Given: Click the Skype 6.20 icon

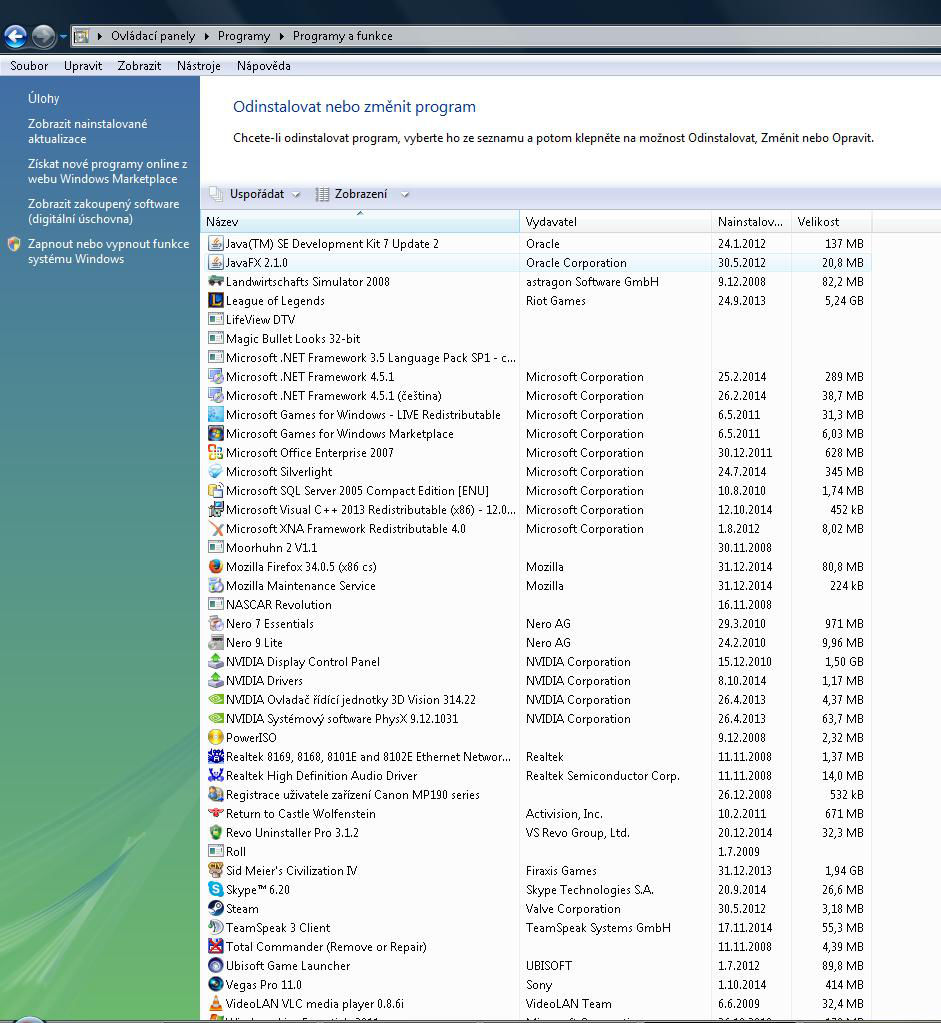Looking at the screenshot, I should coord(216,890).
